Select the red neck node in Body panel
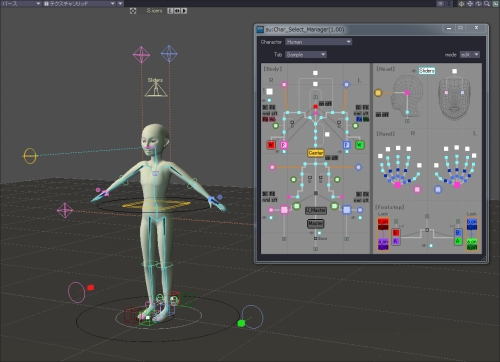 point(315,107)
